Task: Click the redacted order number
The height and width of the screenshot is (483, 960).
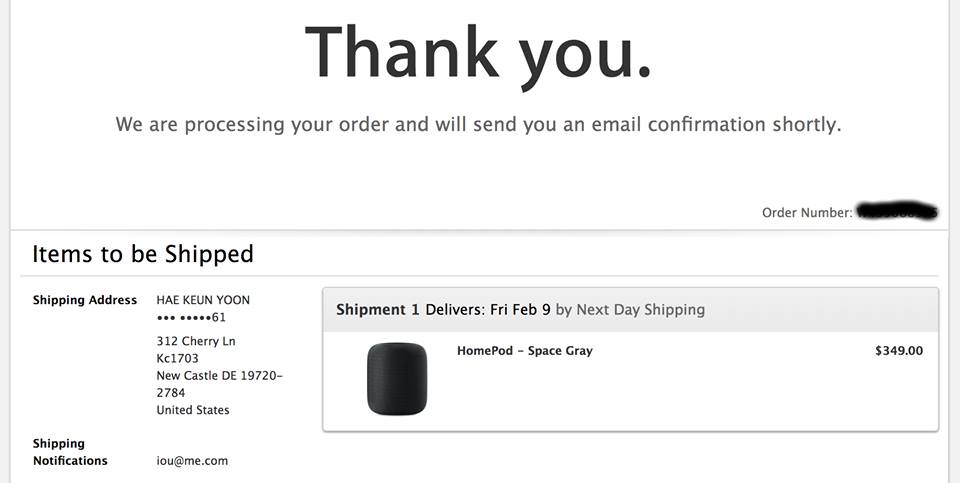Action: pyautogui.click(x=896, y=211)
